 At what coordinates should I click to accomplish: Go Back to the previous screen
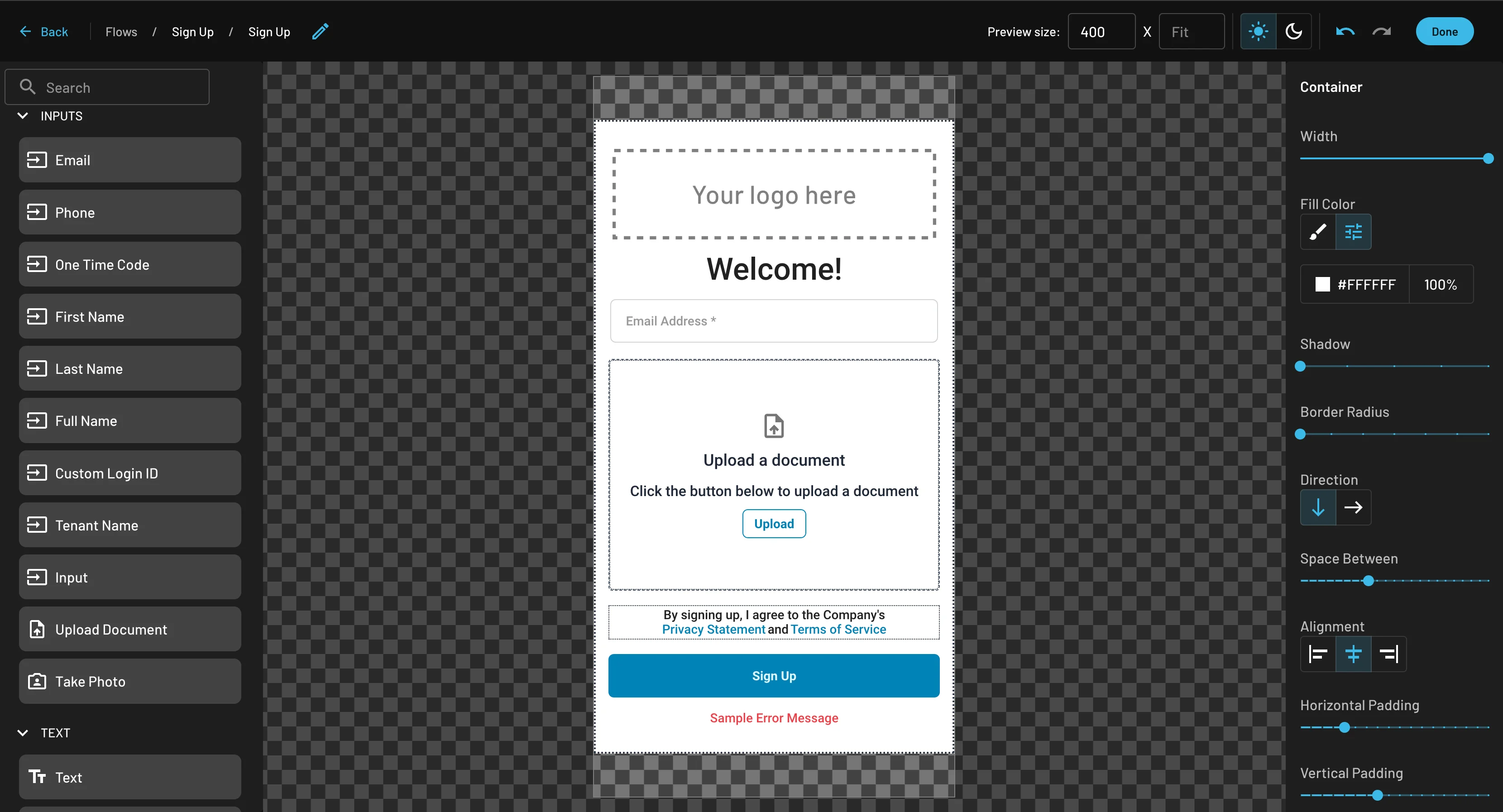pos(44,31)
